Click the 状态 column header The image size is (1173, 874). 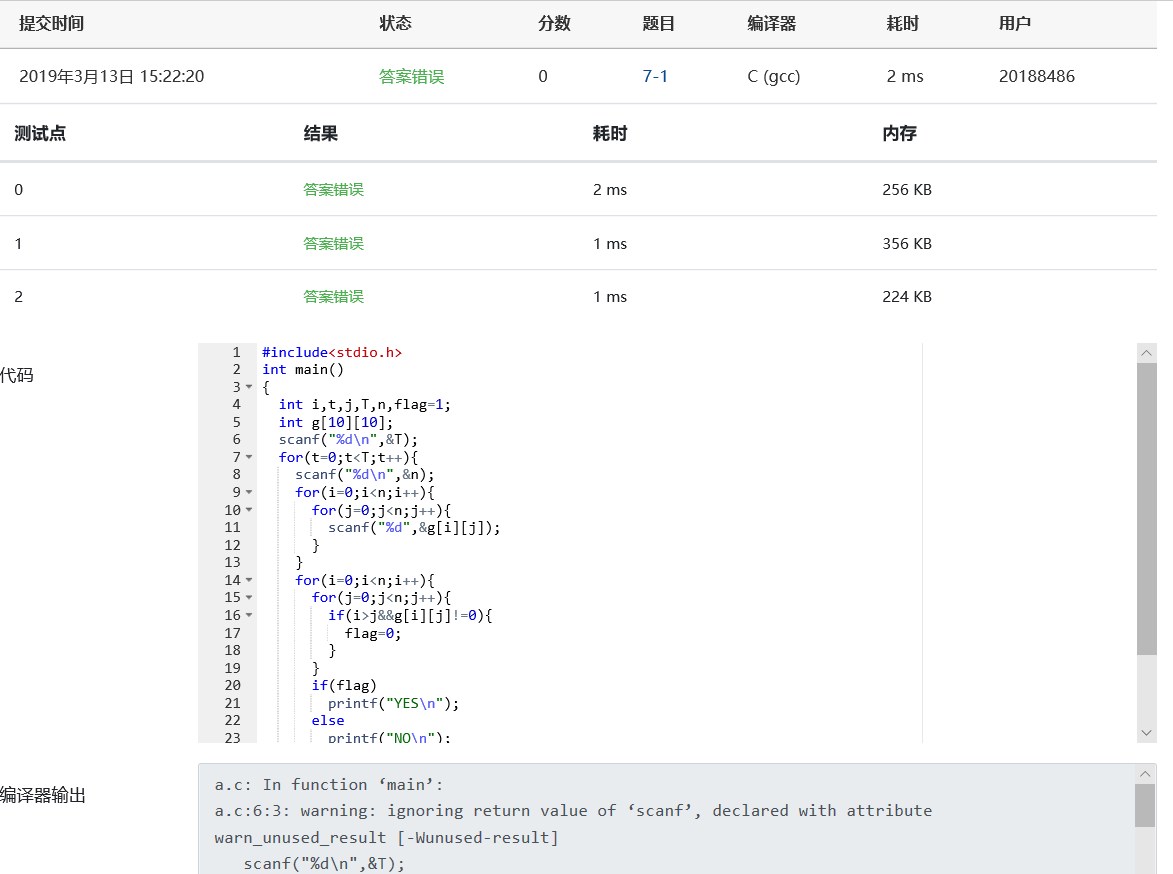coord(395,24)
